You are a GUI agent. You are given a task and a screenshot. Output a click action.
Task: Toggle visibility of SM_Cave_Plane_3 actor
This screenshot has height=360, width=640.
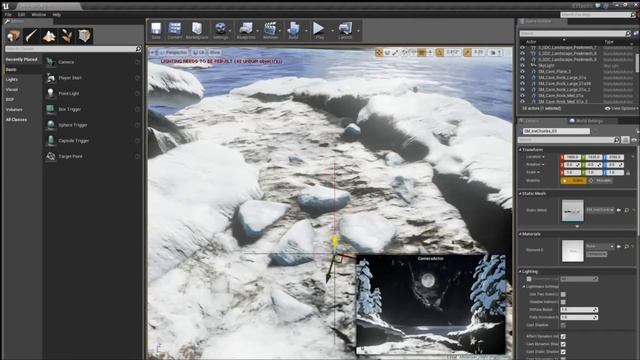coord(522,71)
